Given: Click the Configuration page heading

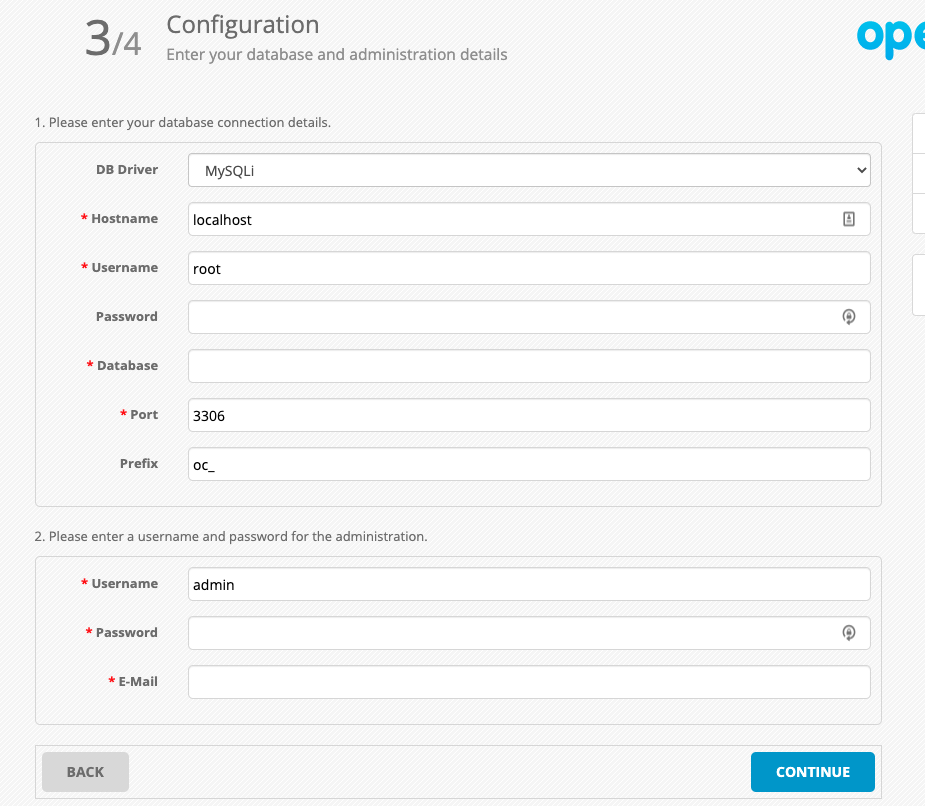Looking at the screenshot, I should pos(243,25).
